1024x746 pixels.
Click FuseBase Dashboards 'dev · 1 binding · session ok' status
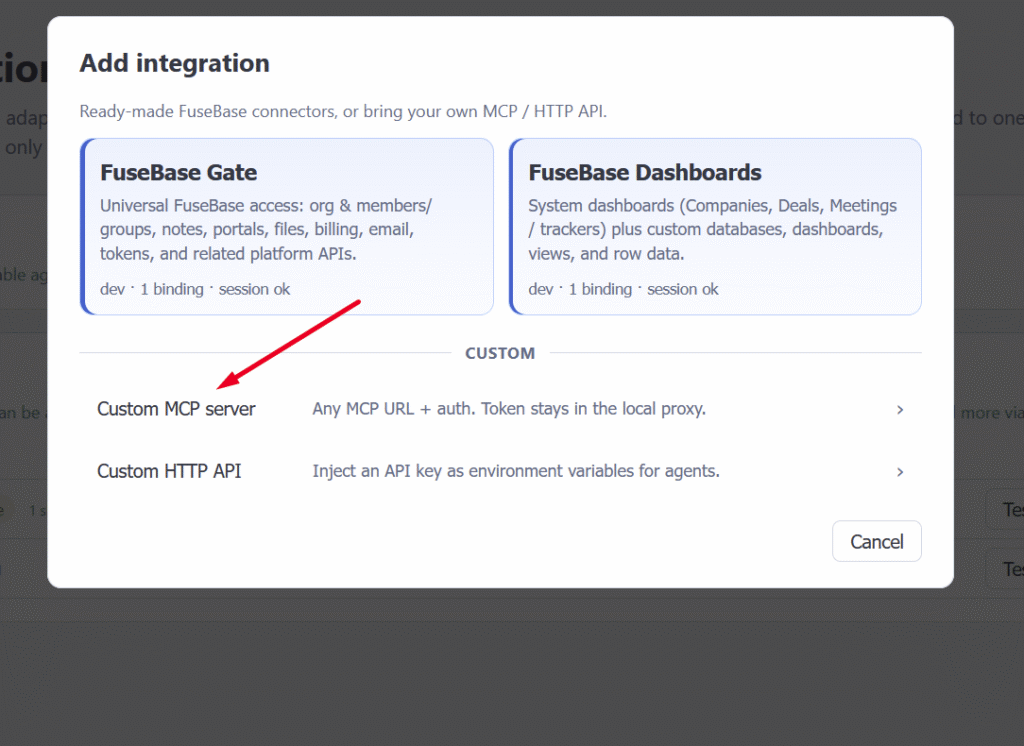click(623, 289)
